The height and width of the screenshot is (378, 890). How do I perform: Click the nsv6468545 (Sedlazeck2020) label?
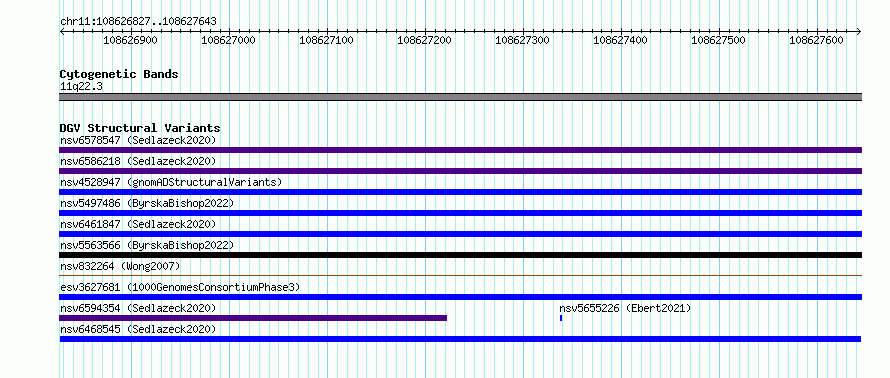138,329
